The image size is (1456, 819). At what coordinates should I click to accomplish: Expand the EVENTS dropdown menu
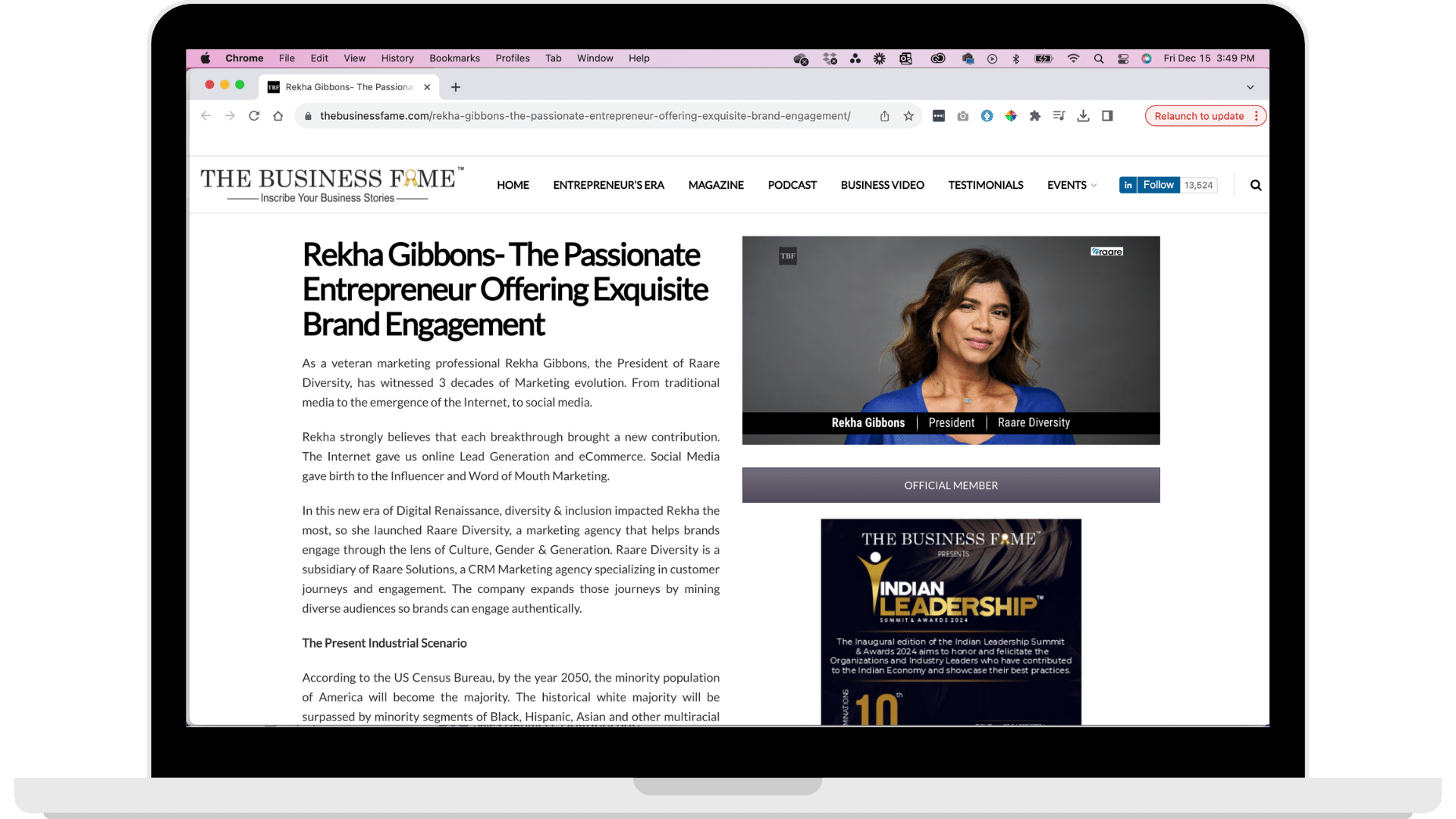(1072, 185)
